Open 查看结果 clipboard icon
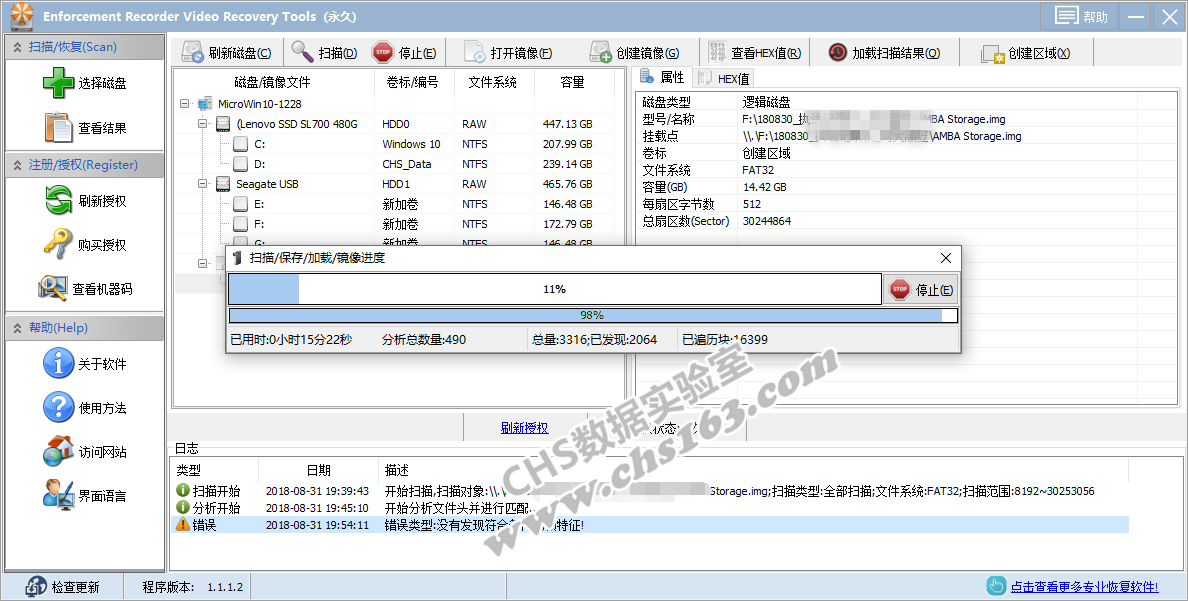1188x601 pixels. click(58, 127)
